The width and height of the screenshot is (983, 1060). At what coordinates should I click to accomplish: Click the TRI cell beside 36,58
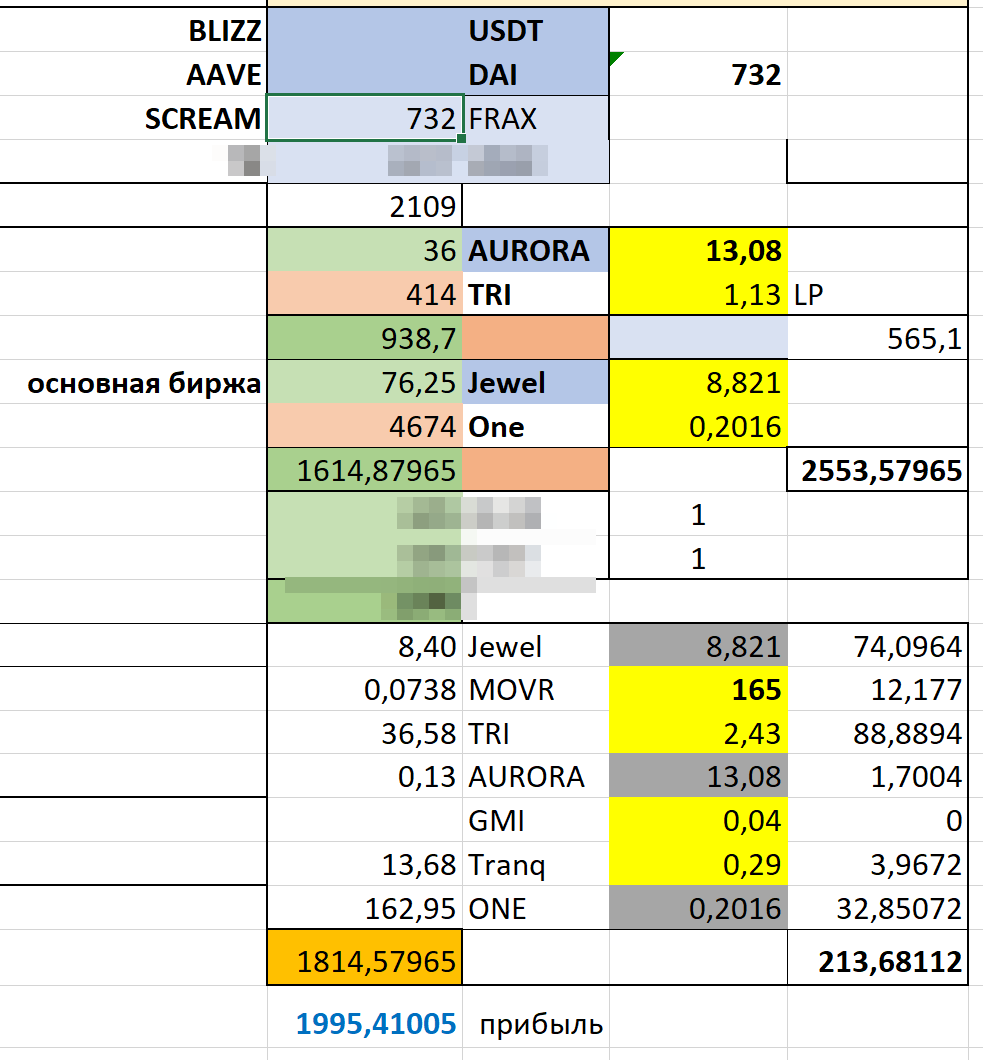(535, 733)
